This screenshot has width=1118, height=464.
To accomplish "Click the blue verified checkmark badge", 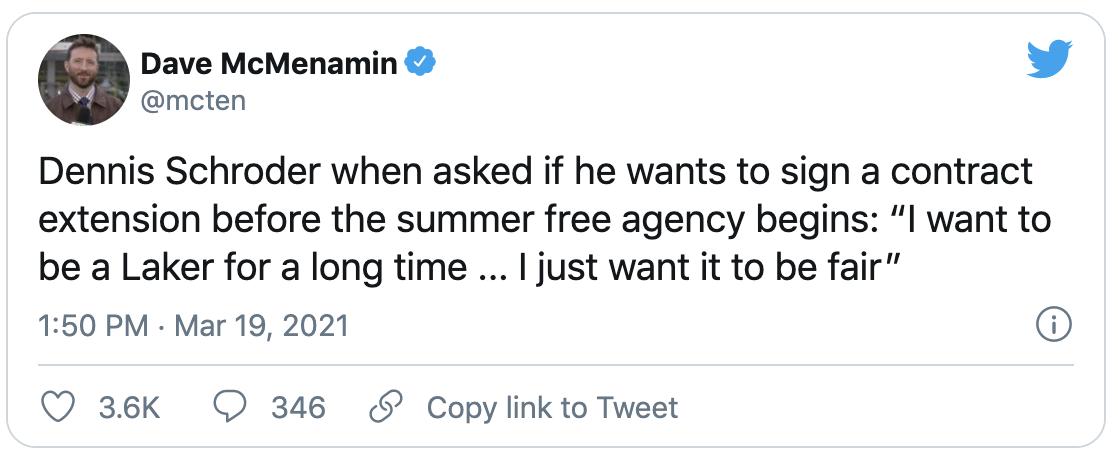I will point(422,65).
